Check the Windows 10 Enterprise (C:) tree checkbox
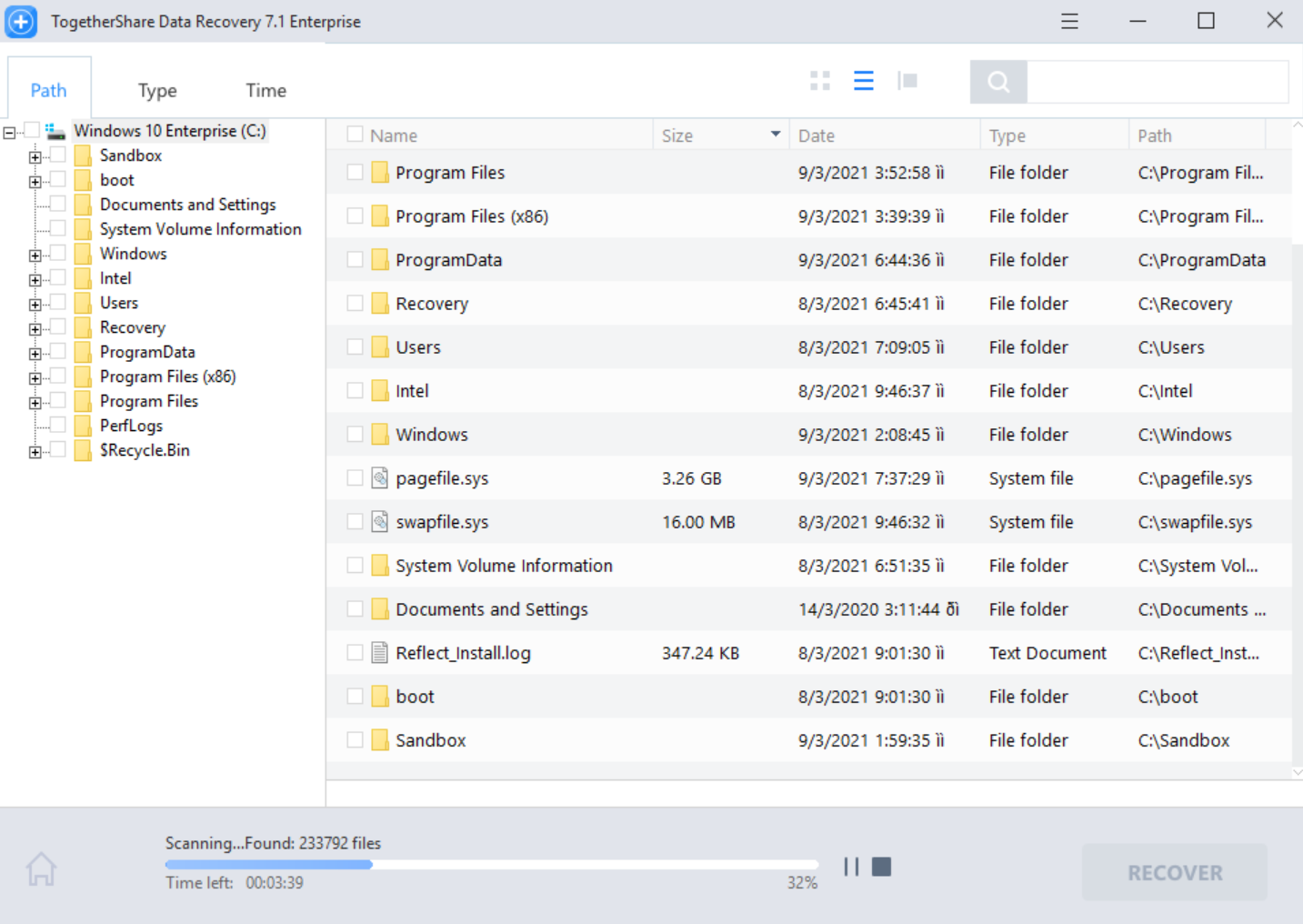This screenshot has width=1303, height=924. coord(32,130)
